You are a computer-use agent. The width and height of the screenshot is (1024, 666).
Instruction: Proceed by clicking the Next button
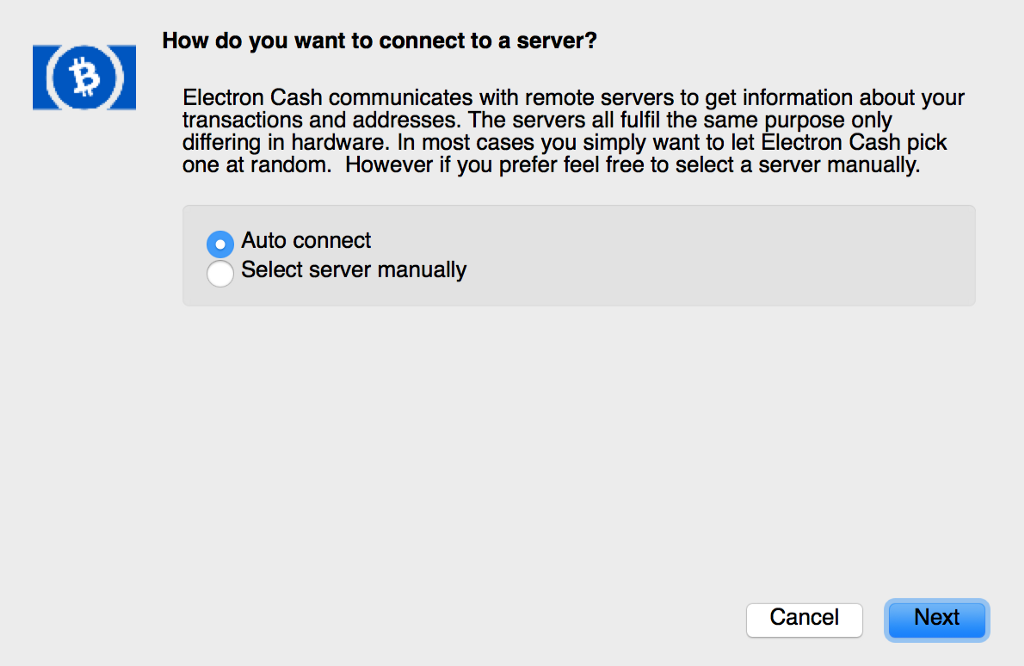936,618
